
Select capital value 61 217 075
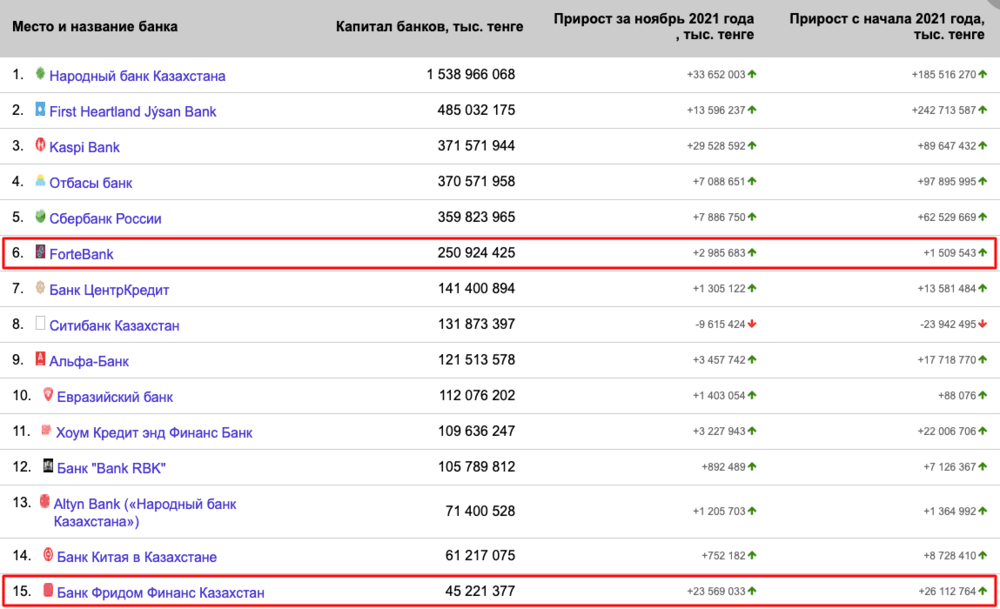coord(480,556)
